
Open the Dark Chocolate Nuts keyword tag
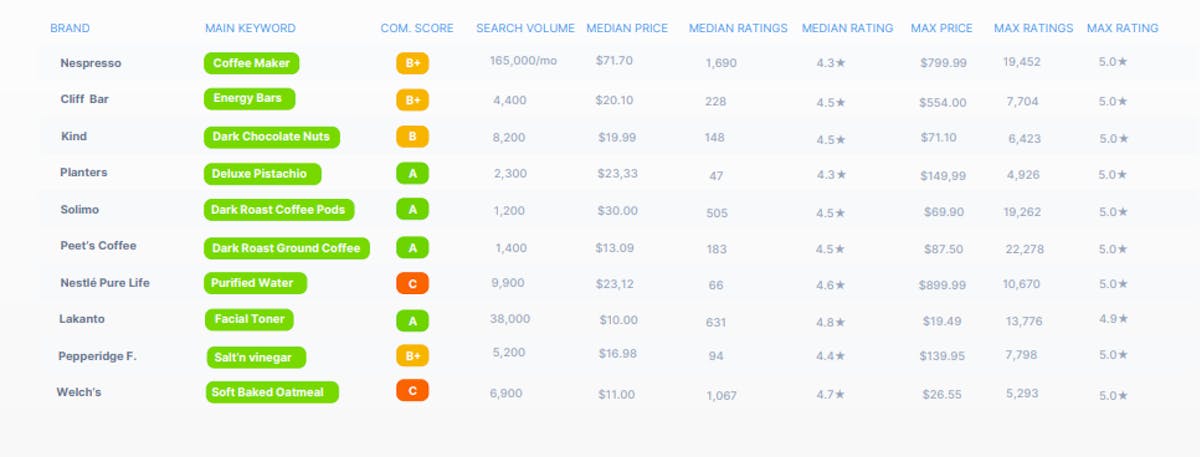(272, 137)
